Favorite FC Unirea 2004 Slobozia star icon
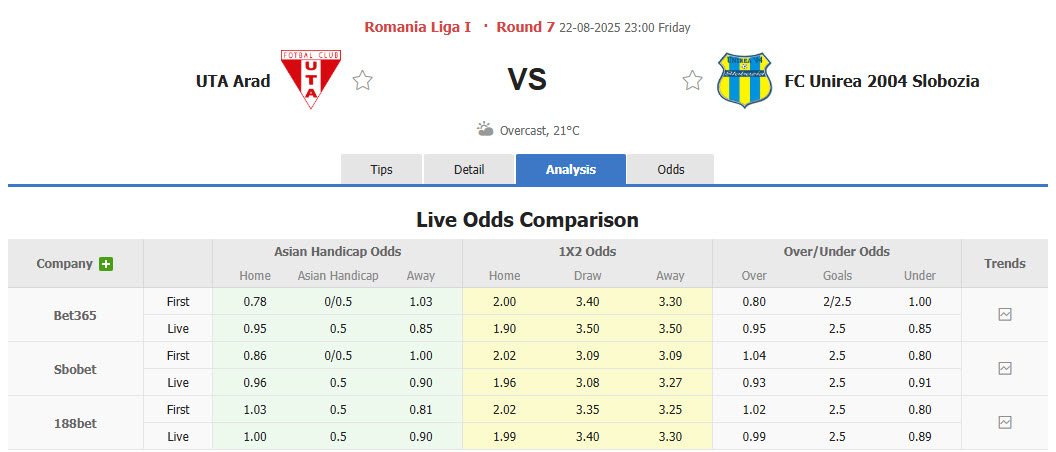The height and width of the screenshot is (452, 1056). click(692, 81)
